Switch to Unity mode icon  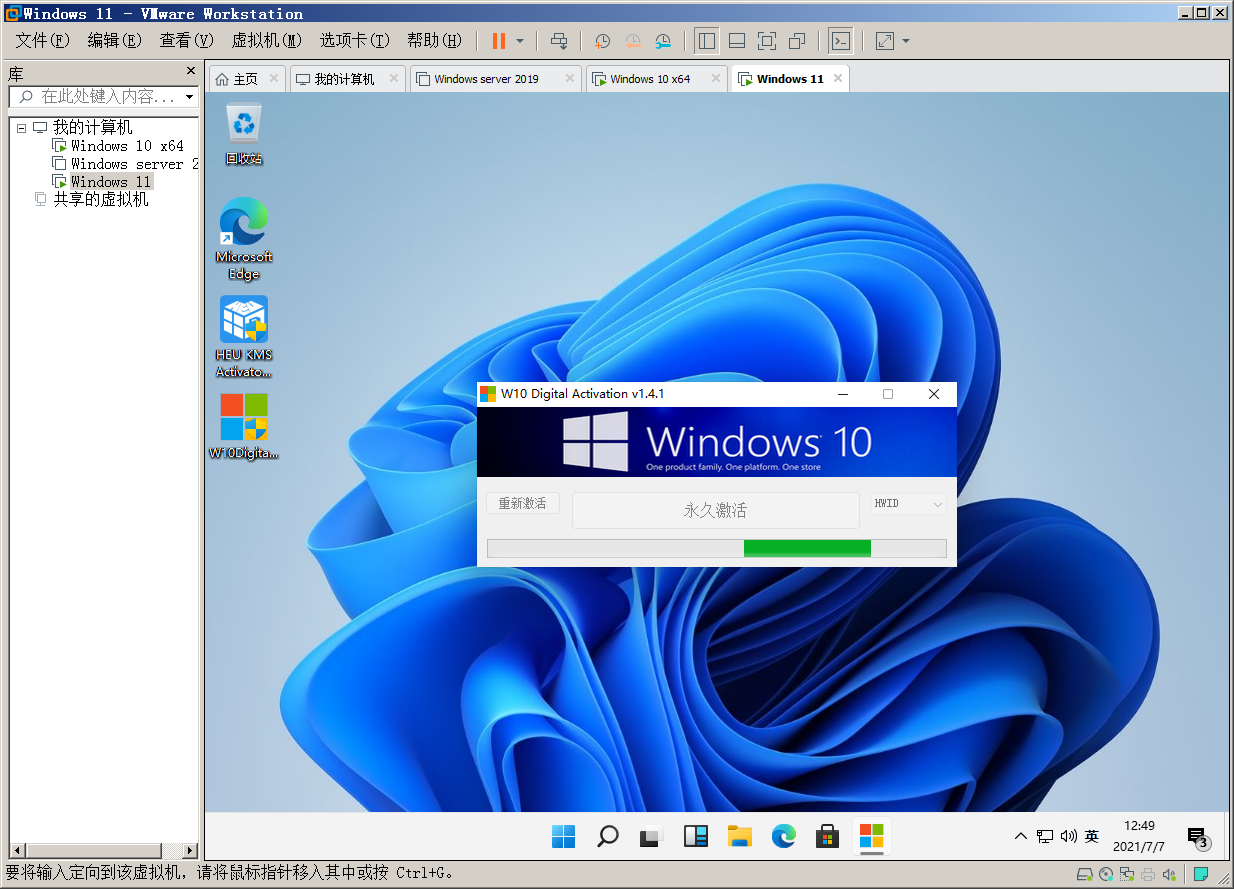click(797, 41)
